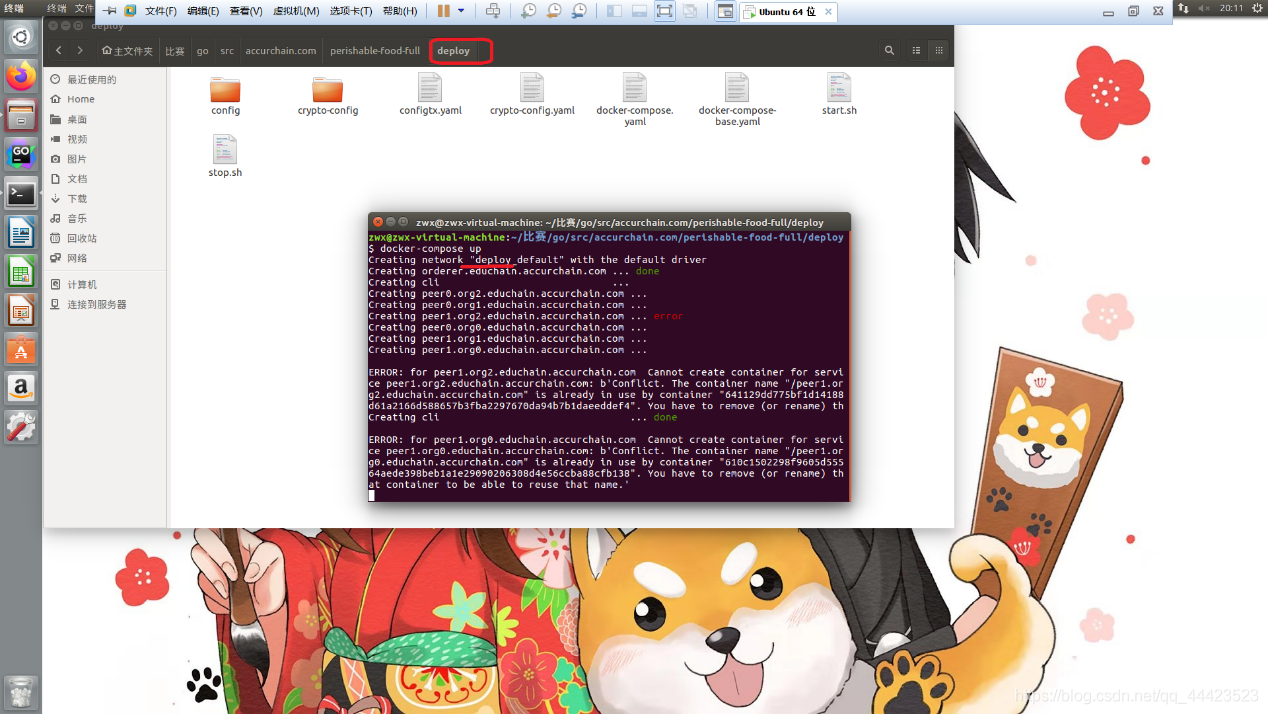The image size is (1268, 714).
Task: Go to accurchain.com in the path bar
Action: 281,50
